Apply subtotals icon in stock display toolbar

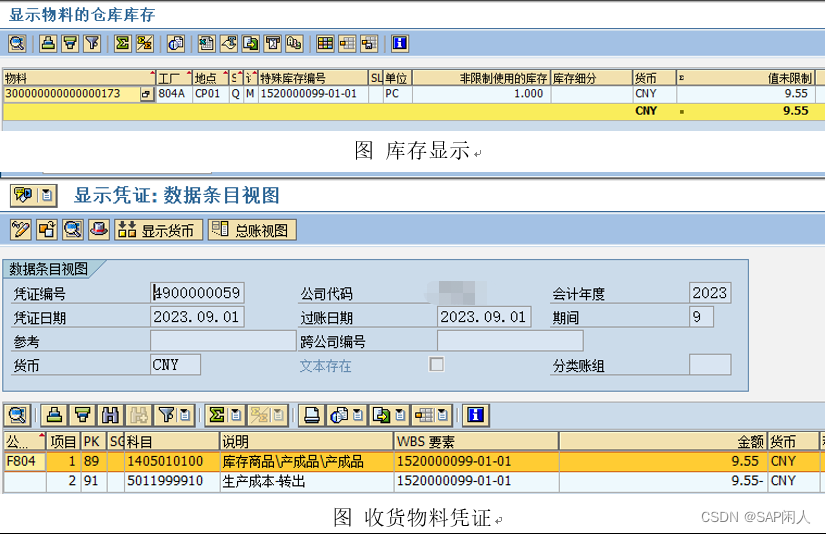(x=145, y=43)
